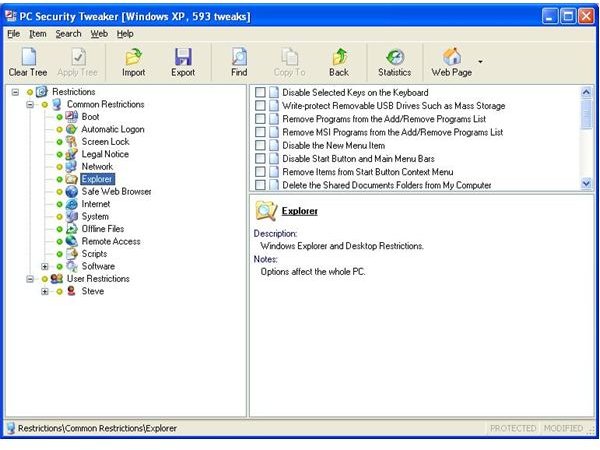Click 'Windows Explorer and Desktop Restrictions.' text

(342, 246)
